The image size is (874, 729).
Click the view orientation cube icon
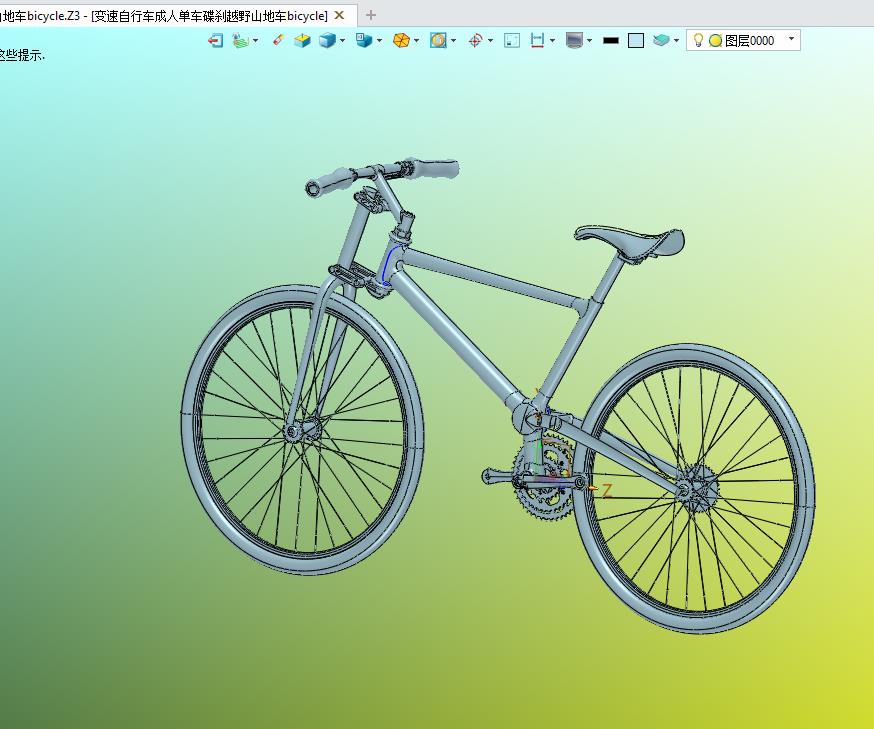364,40
